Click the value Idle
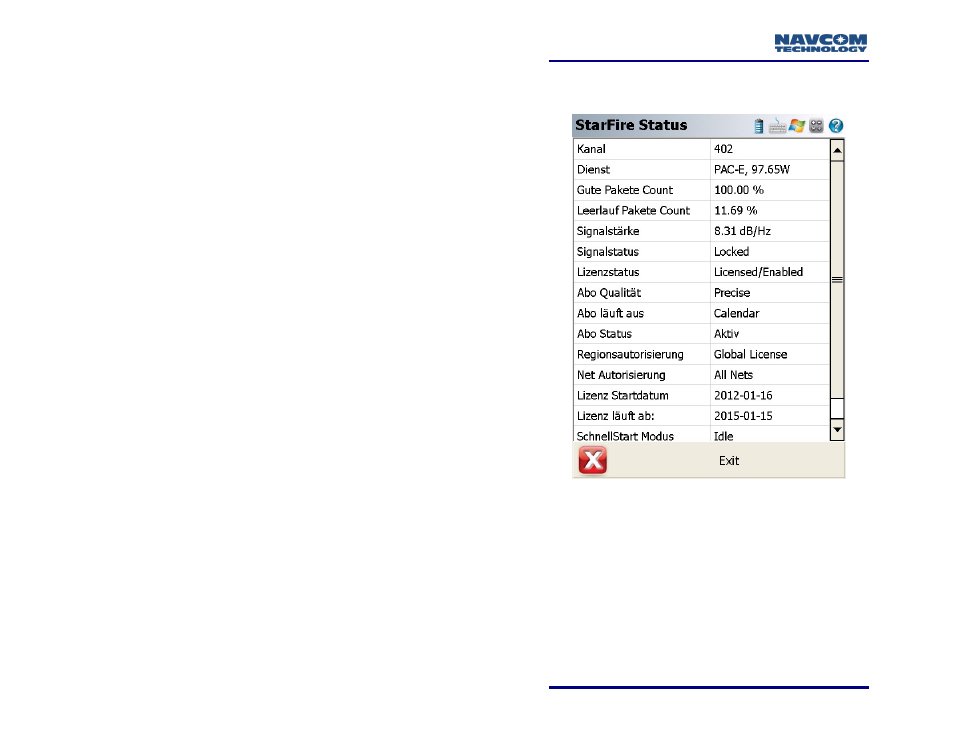The height and width of the screenshot is (737, 954). pos(723,436)
